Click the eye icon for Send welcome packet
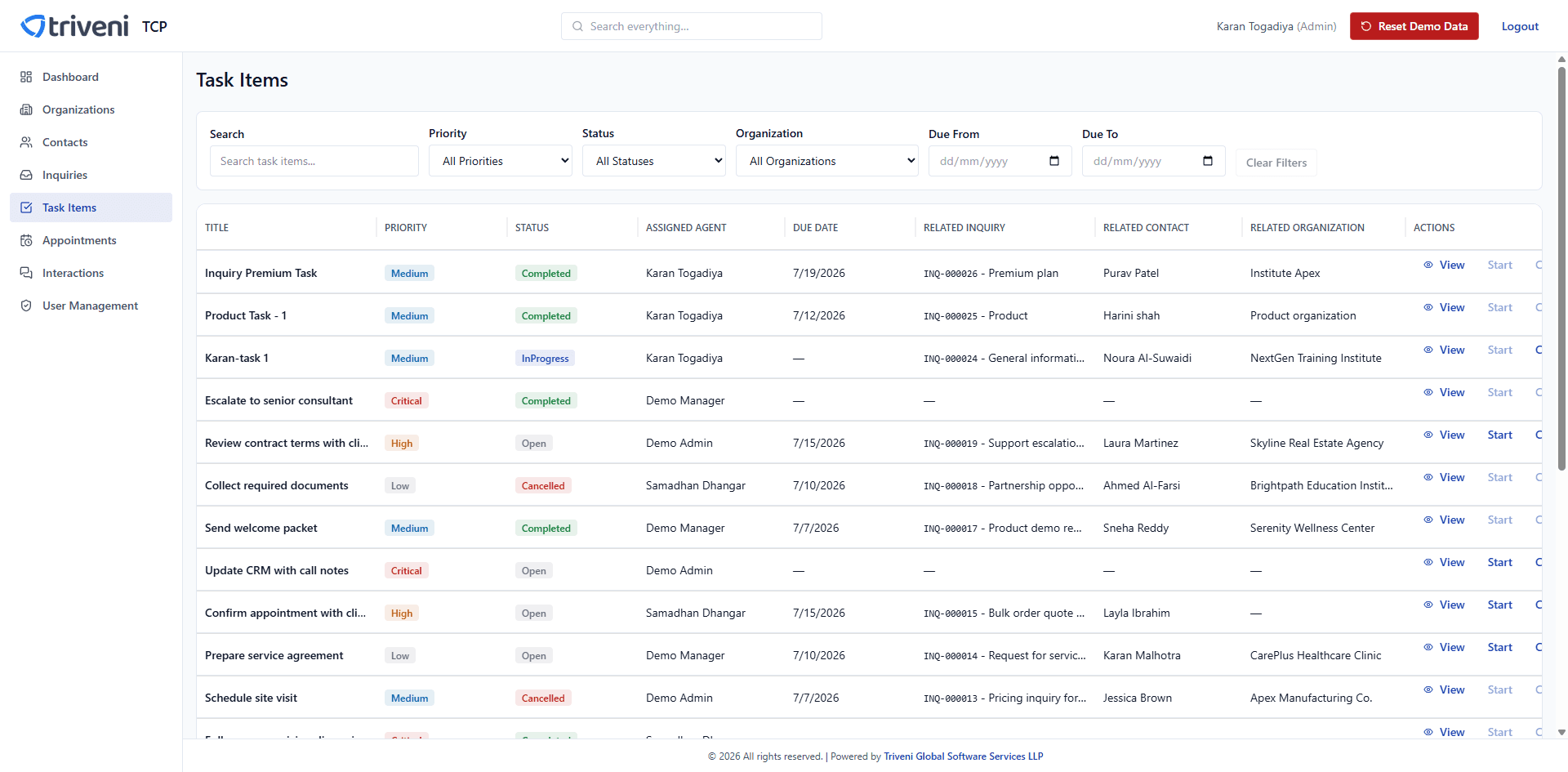Screen dimensions: 1568x772 [x=1428, y=520]
